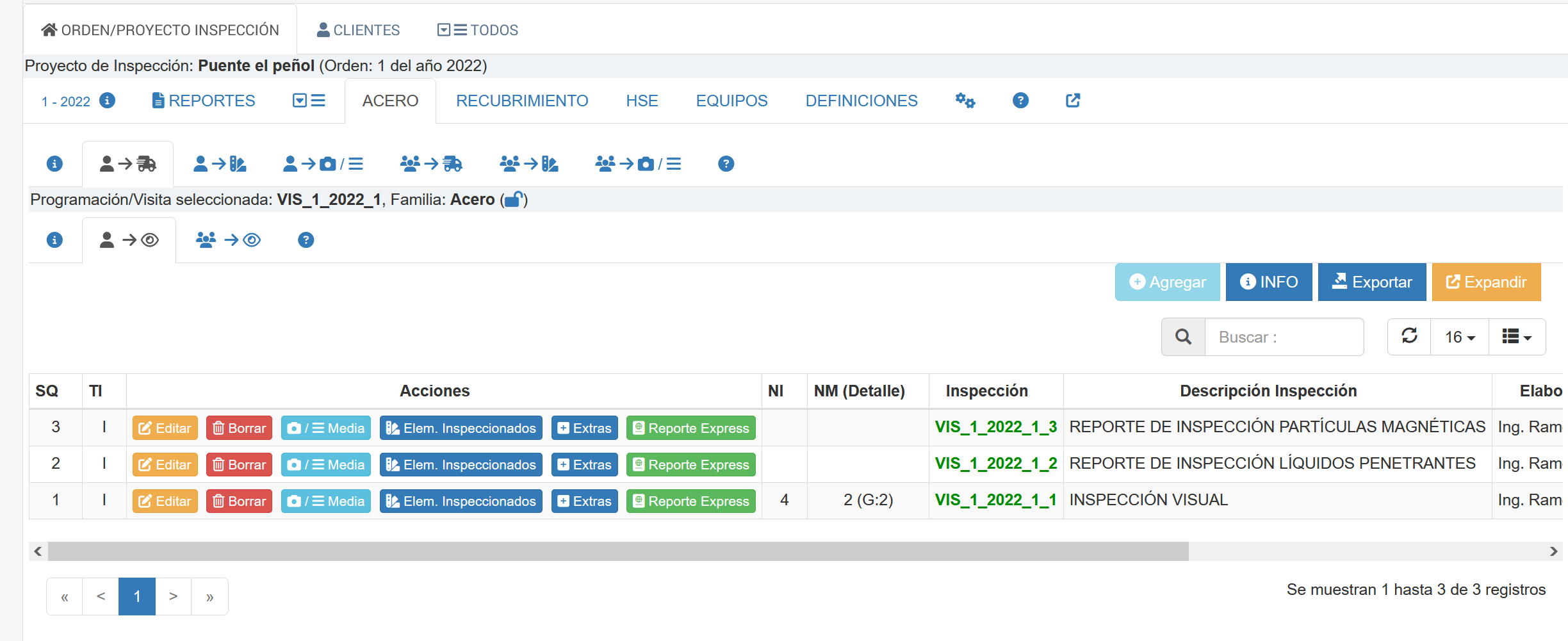Click the gears settings icon in project tabs
Screen dimensions: 1568x641
[965, 101]
